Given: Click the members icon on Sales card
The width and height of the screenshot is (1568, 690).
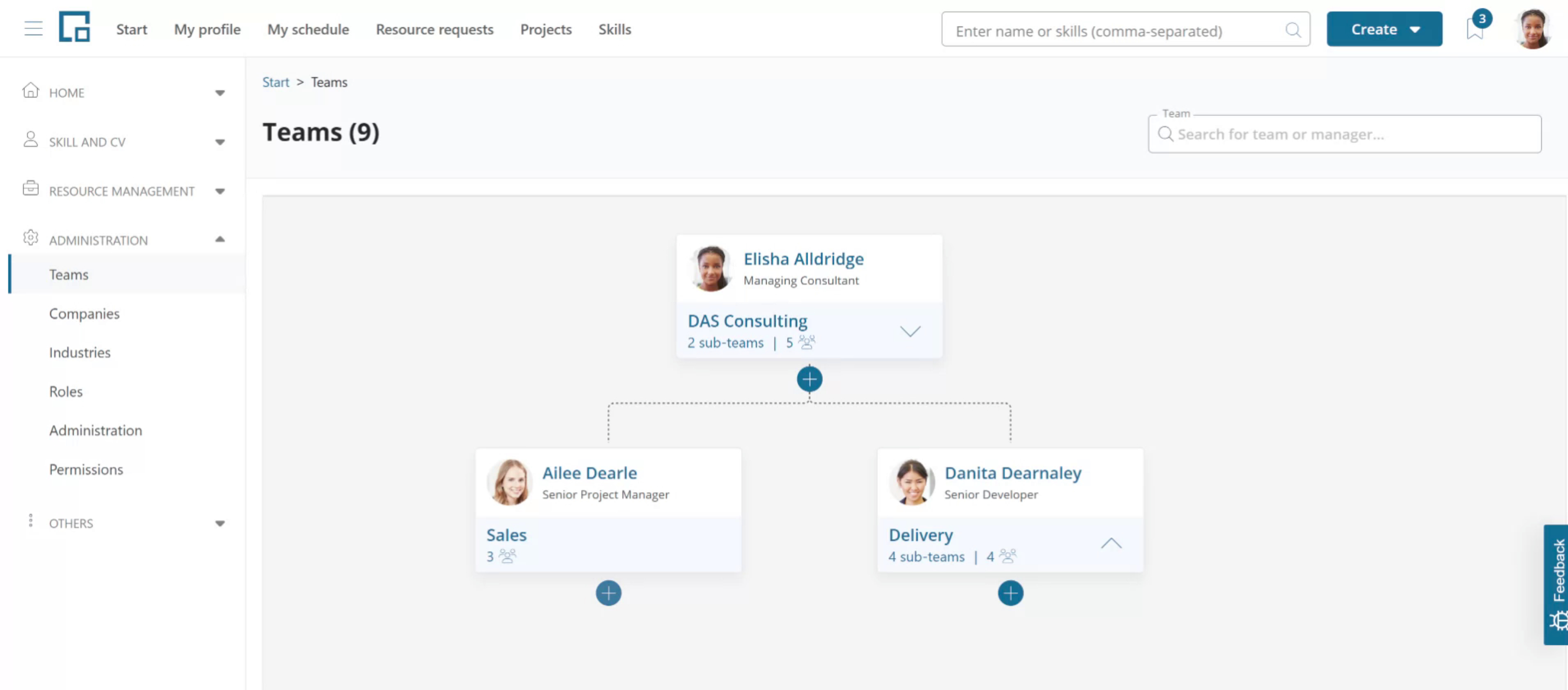Looking at the screenshot, I should pyautogui.click(x=507, y=555).
